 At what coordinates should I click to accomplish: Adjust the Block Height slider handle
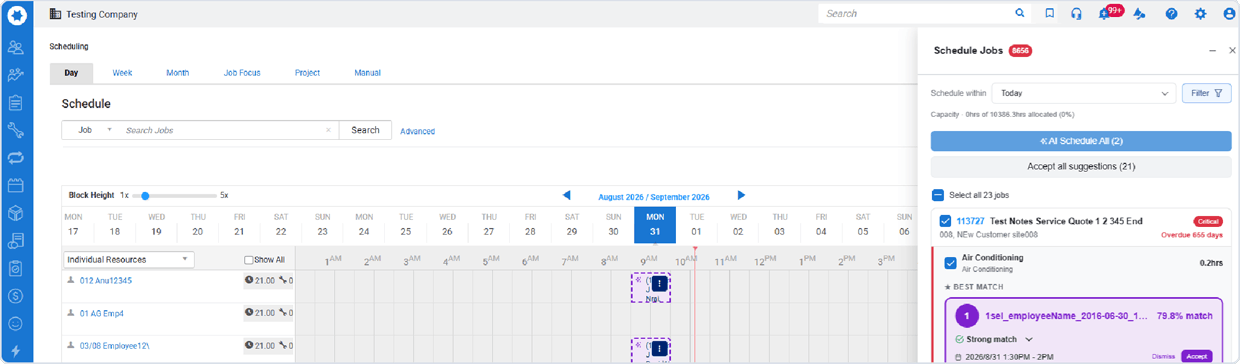pos(146,195)
